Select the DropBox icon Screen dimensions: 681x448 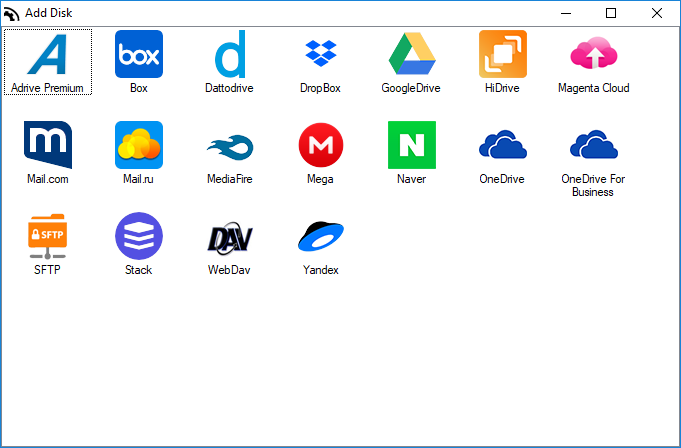click(321, 53)
